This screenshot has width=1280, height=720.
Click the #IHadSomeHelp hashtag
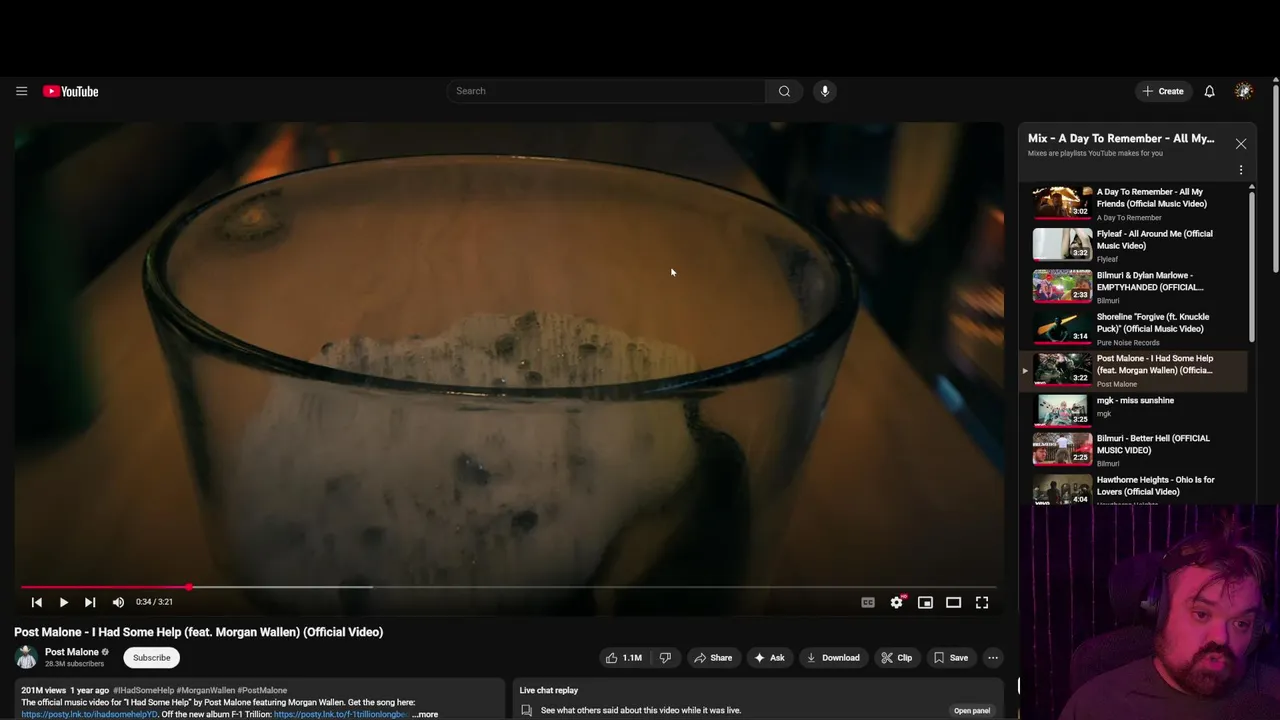coord(143,690)
